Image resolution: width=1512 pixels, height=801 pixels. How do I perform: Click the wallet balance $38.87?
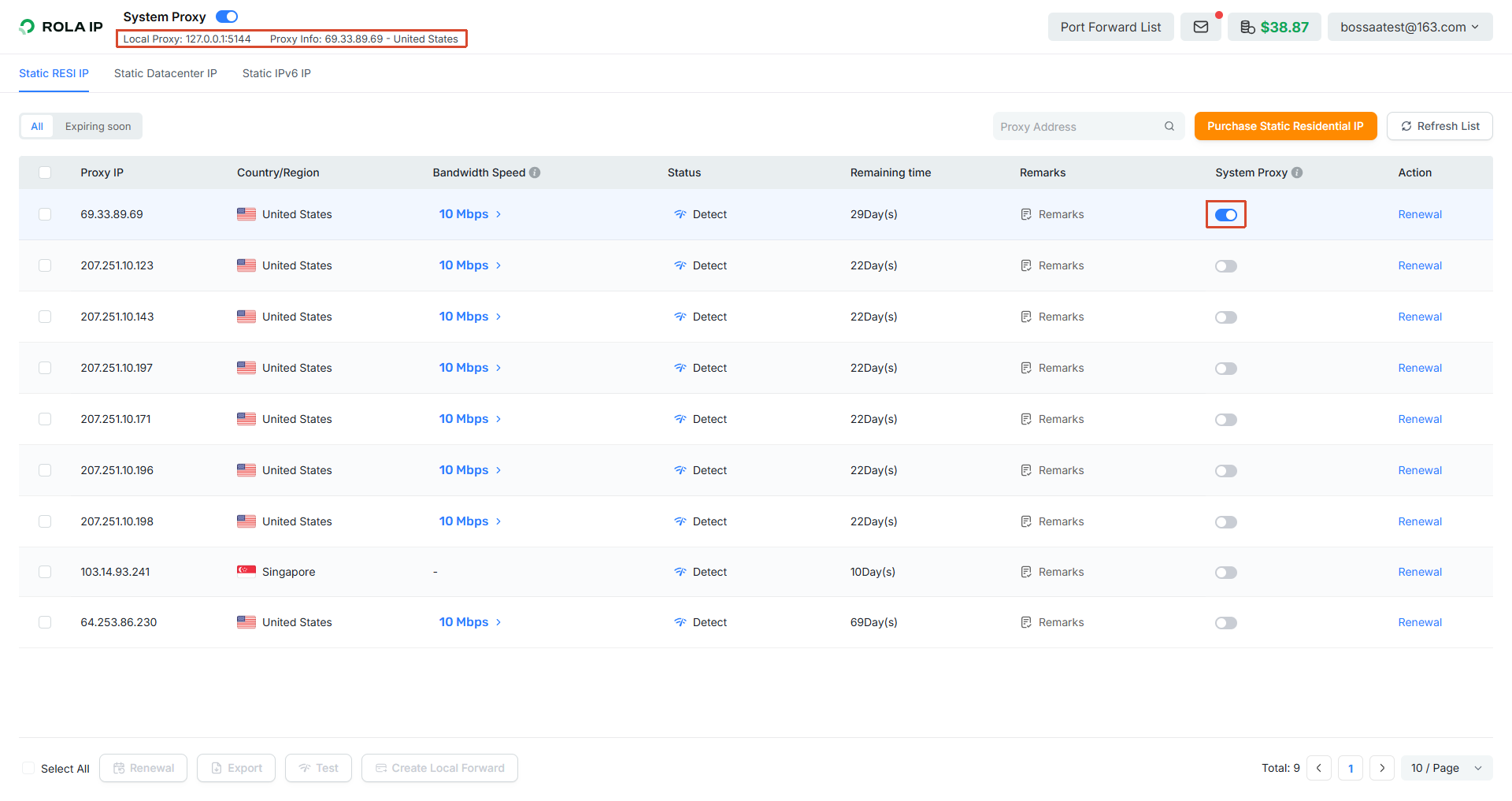click(x=1274, y=27)
